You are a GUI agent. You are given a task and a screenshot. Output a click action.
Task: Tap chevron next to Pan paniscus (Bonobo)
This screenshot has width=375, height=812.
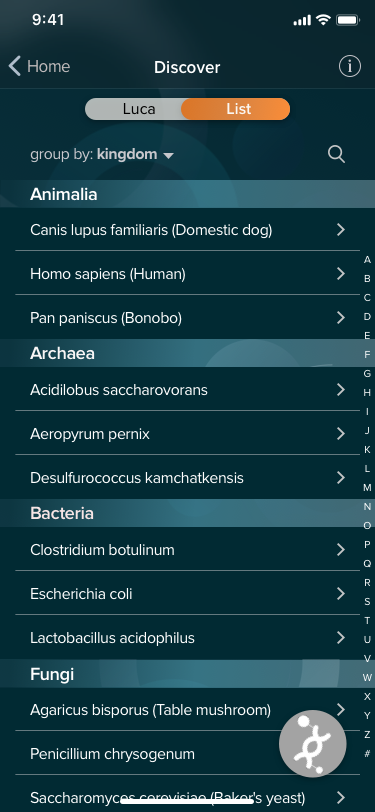click(341, 317)
